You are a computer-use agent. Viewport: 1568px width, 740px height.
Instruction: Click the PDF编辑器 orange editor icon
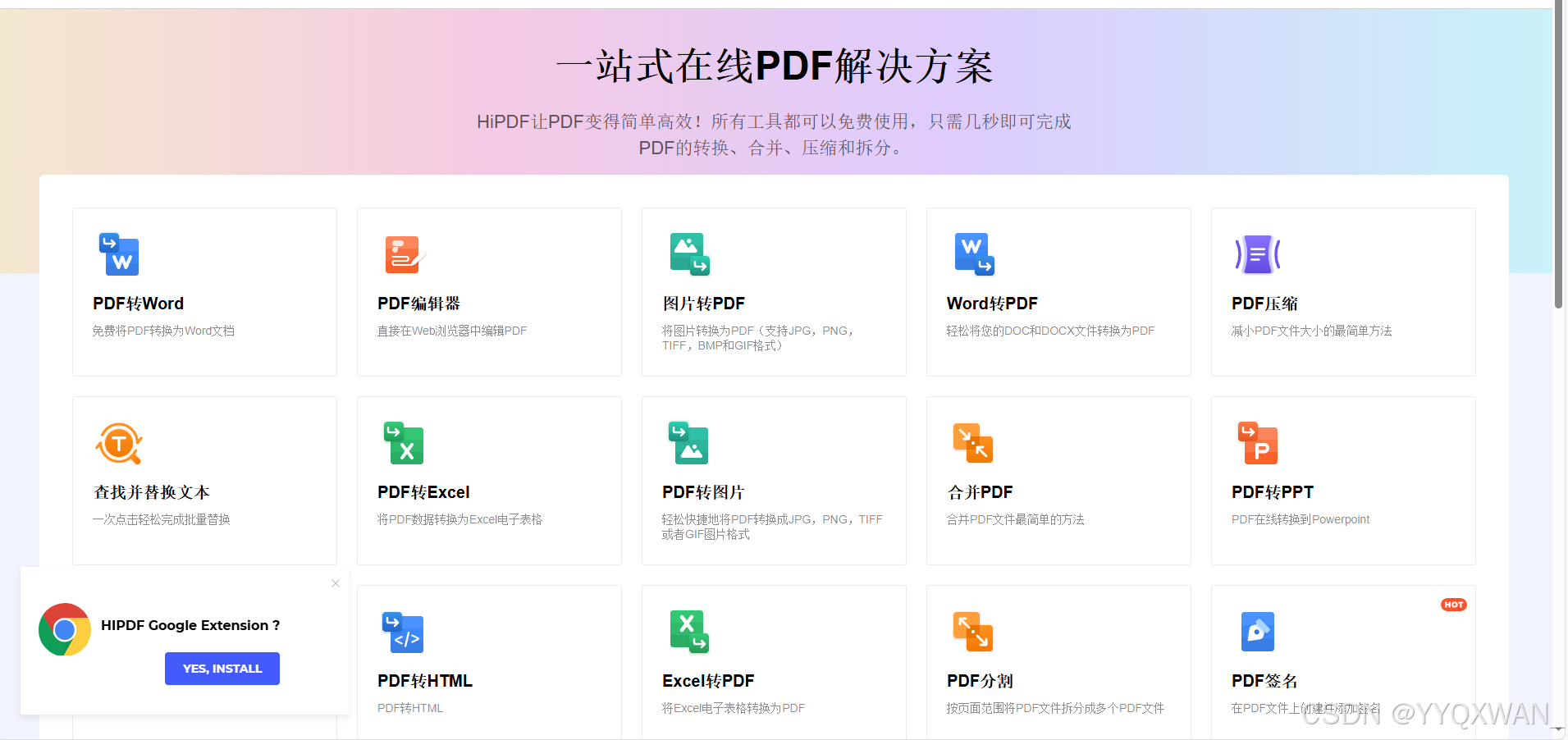click(405, 254)
